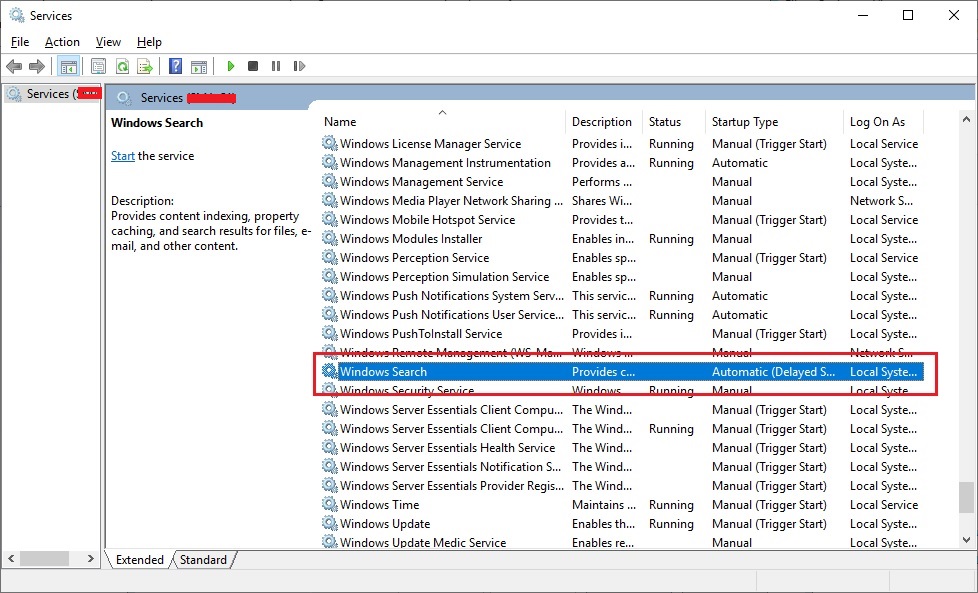Click gear icon beside Windows License Manager Service
This screenshot has width=978, height=593.
click(329, 143)
